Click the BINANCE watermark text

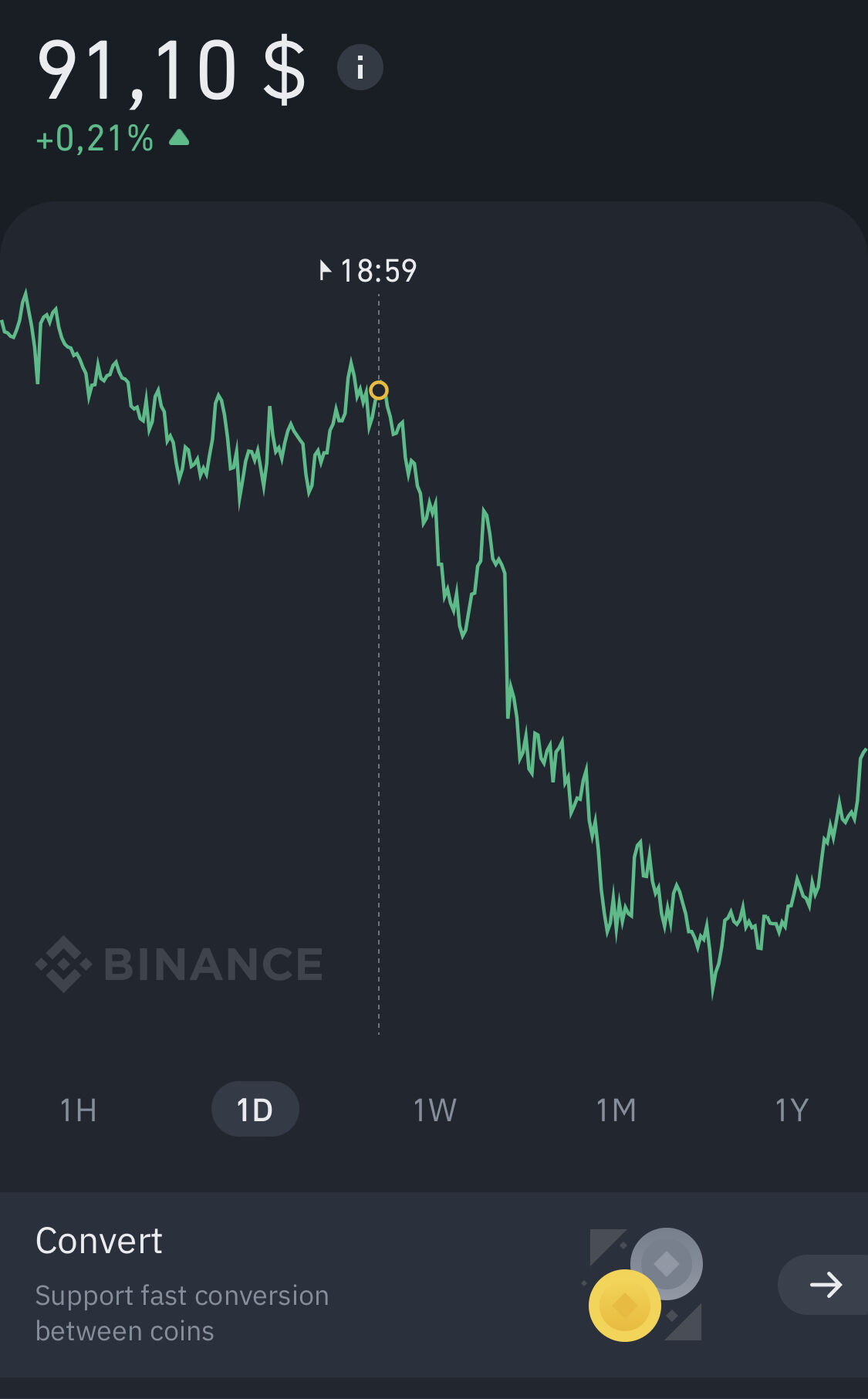213,964
